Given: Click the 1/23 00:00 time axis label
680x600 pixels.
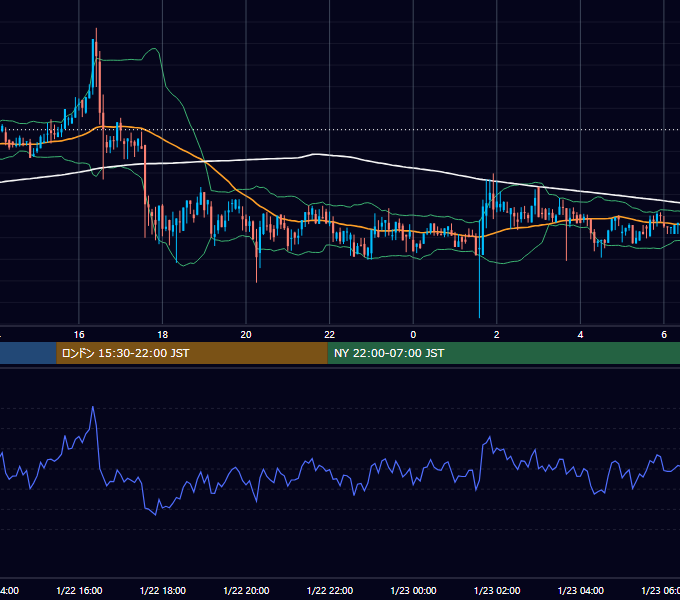Looking at the screenshot, I should pyautogui.click(x=413, y=590).
